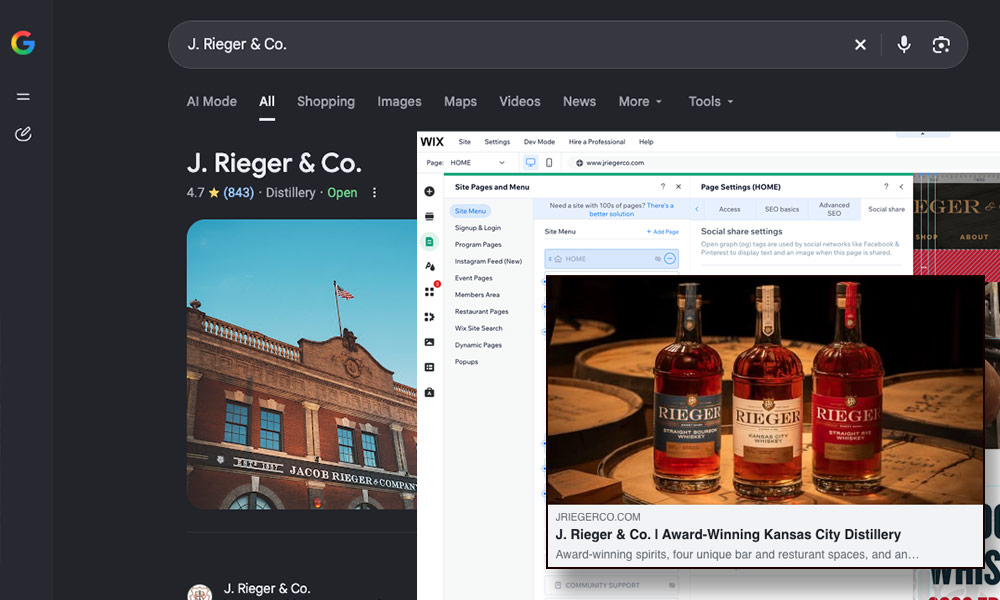Select the Social share tab
The width and height of the screenshot is (1000, 600).
[886, 209]
